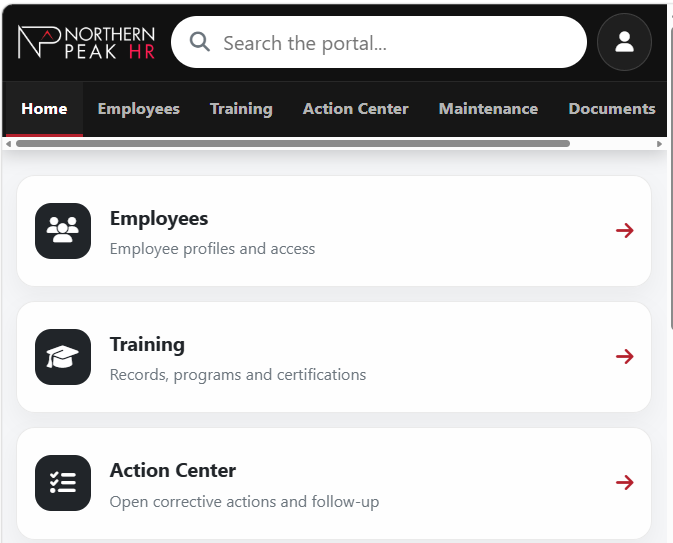The image size is (673, 543).
Task: Click 'Employee profiles and access' text
Action: click(212, 249)
